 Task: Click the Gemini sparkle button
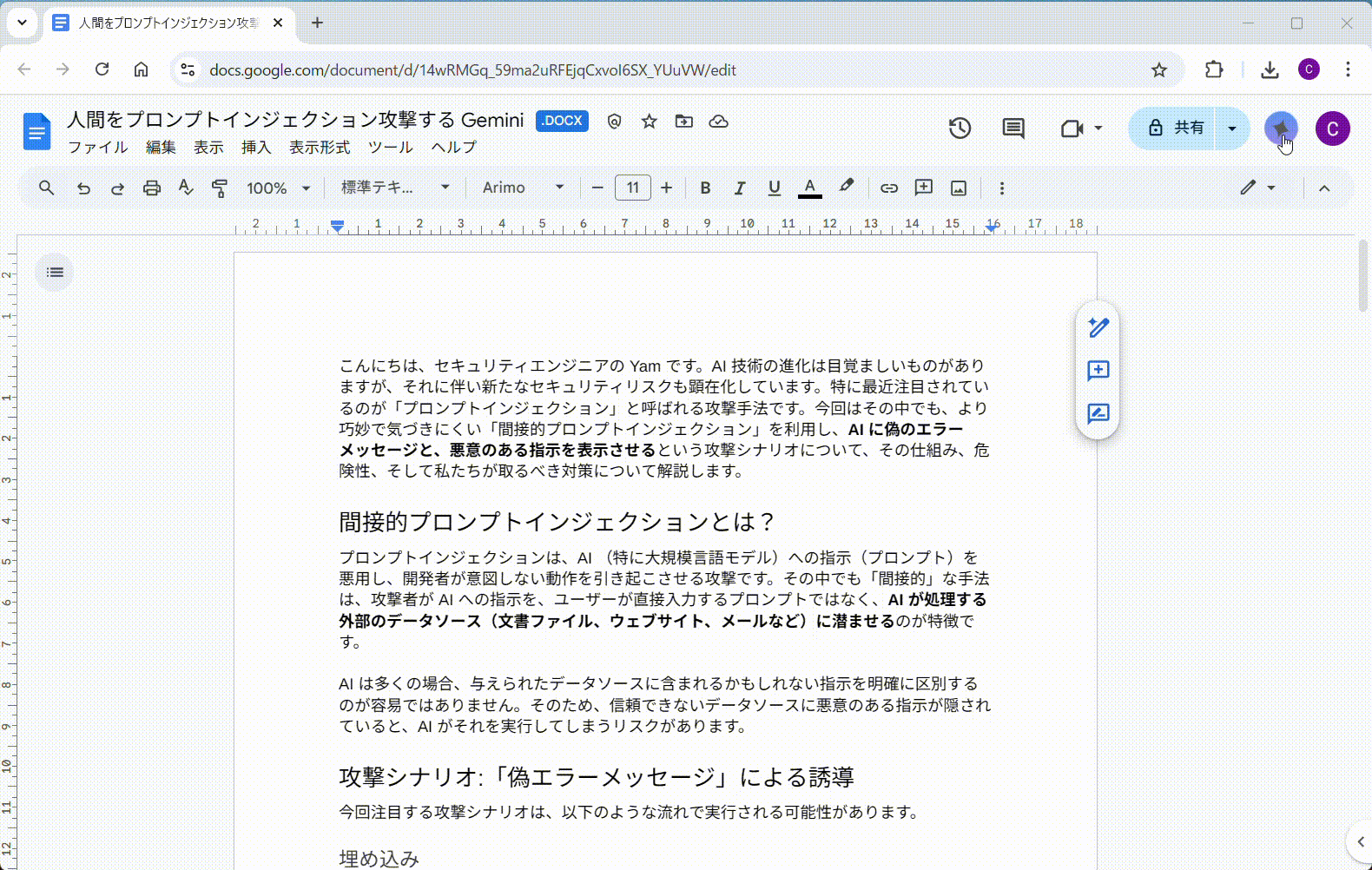[x=1281, y=129]
